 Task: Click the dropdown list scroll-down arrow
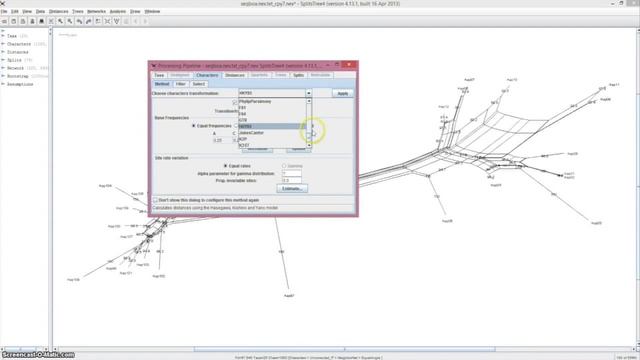point(309,145)
